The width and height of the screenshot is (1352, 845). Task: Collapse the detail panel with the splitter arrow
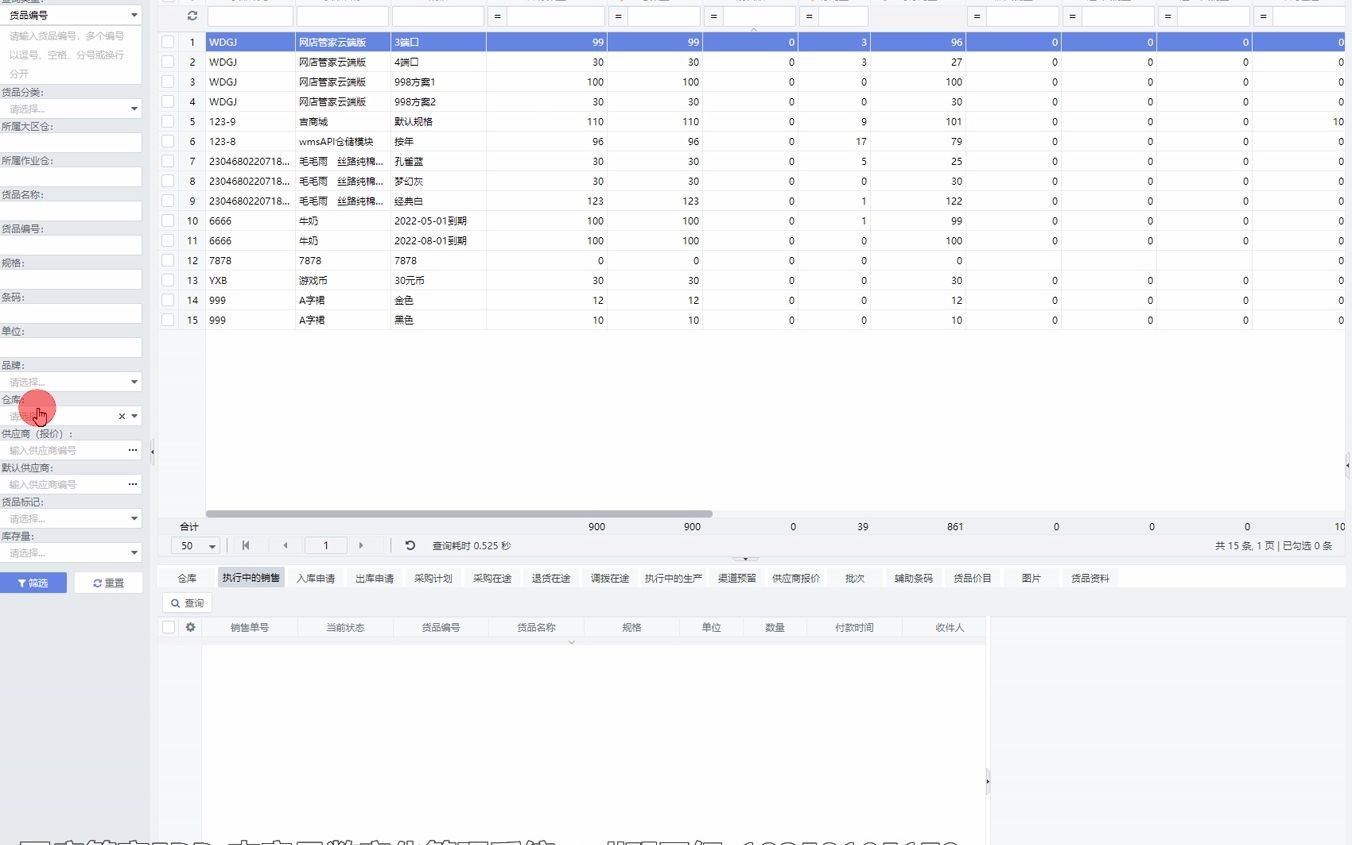[x=745, y=559]
